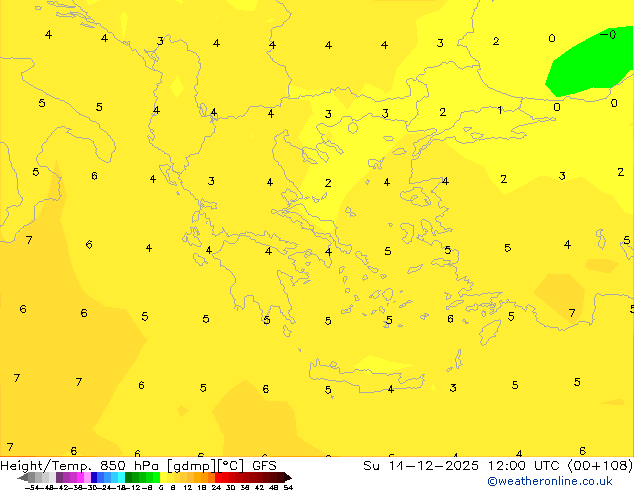Click the '54' legend scale number
The height and width of the screenshot is (490, 634).
pyautogui.click(x=288, y=488)
